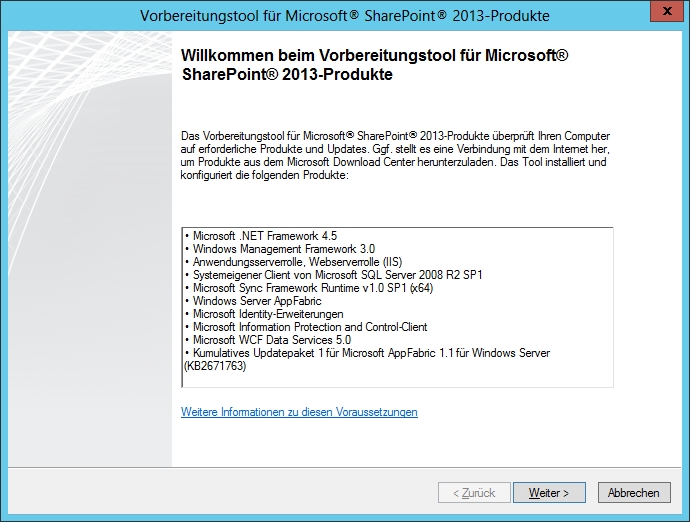This screenshot has height=522, width=690.
Task: Click Microsoft Information Protection and Control-Client
Action: [x=307, y=327]
